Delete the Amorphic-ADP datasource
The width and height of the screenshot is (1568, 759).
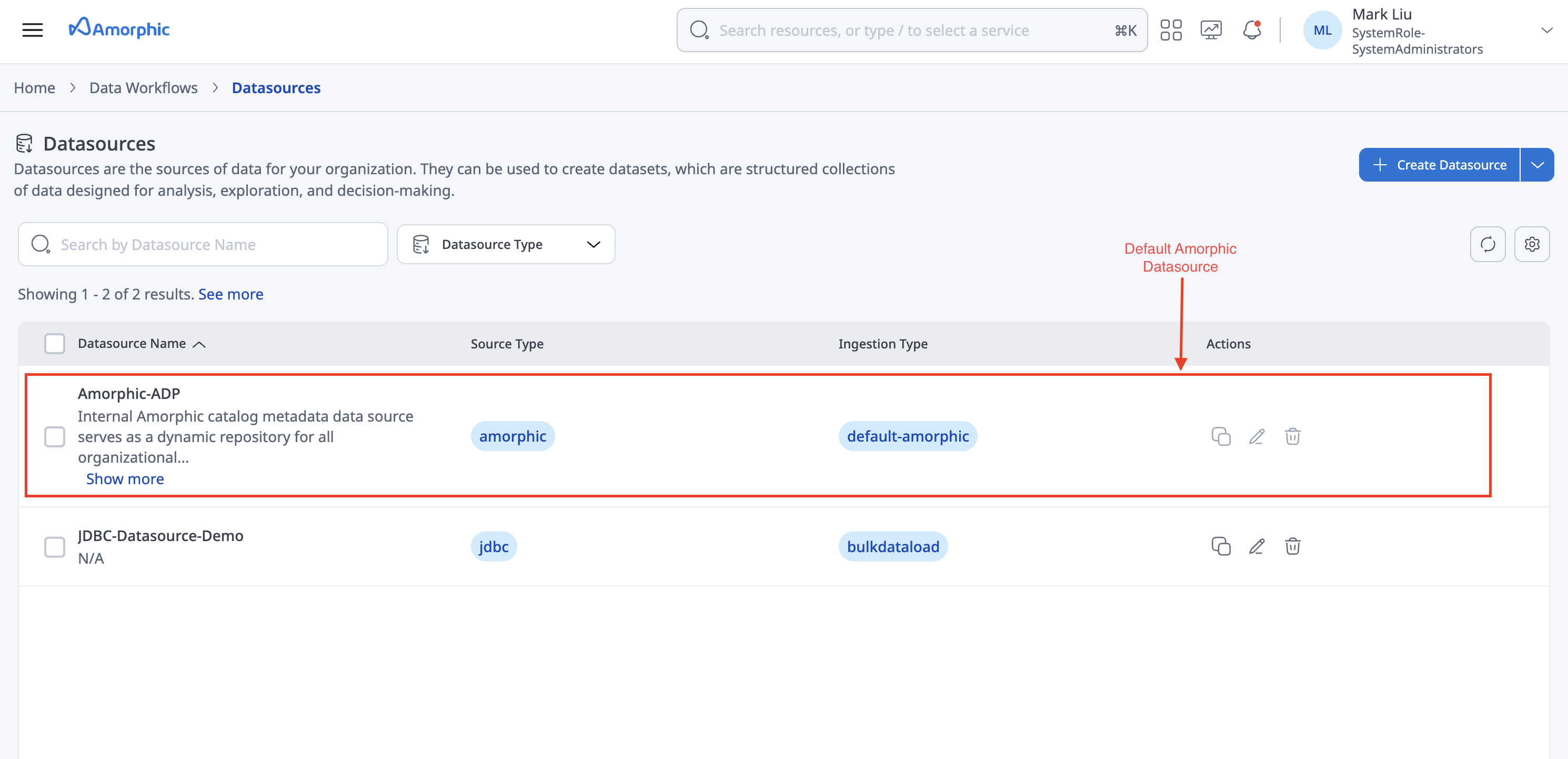pos(1292,436)
